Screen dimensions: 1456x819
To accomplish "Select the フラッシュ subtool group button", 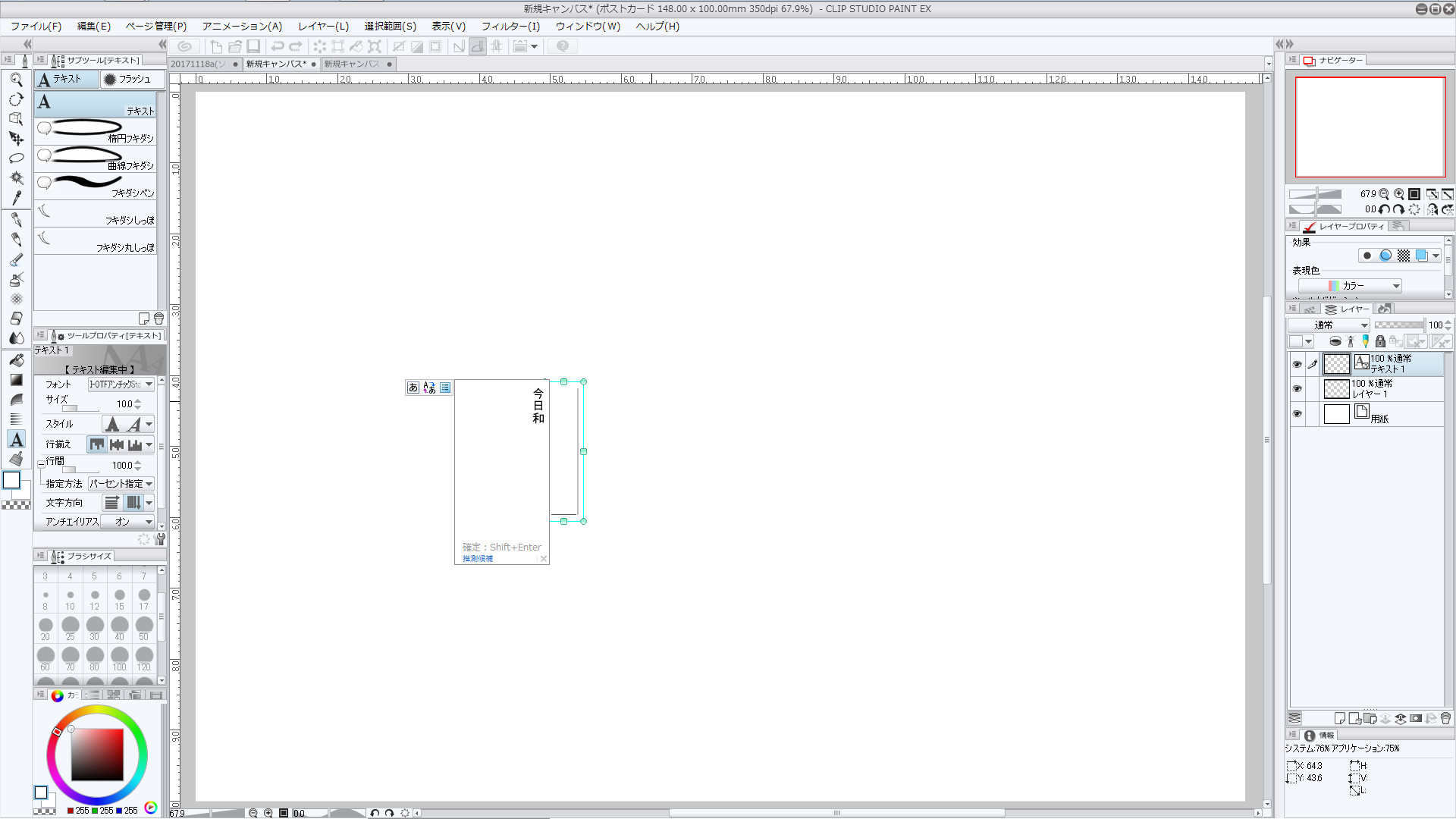I will tap(133, 79).
